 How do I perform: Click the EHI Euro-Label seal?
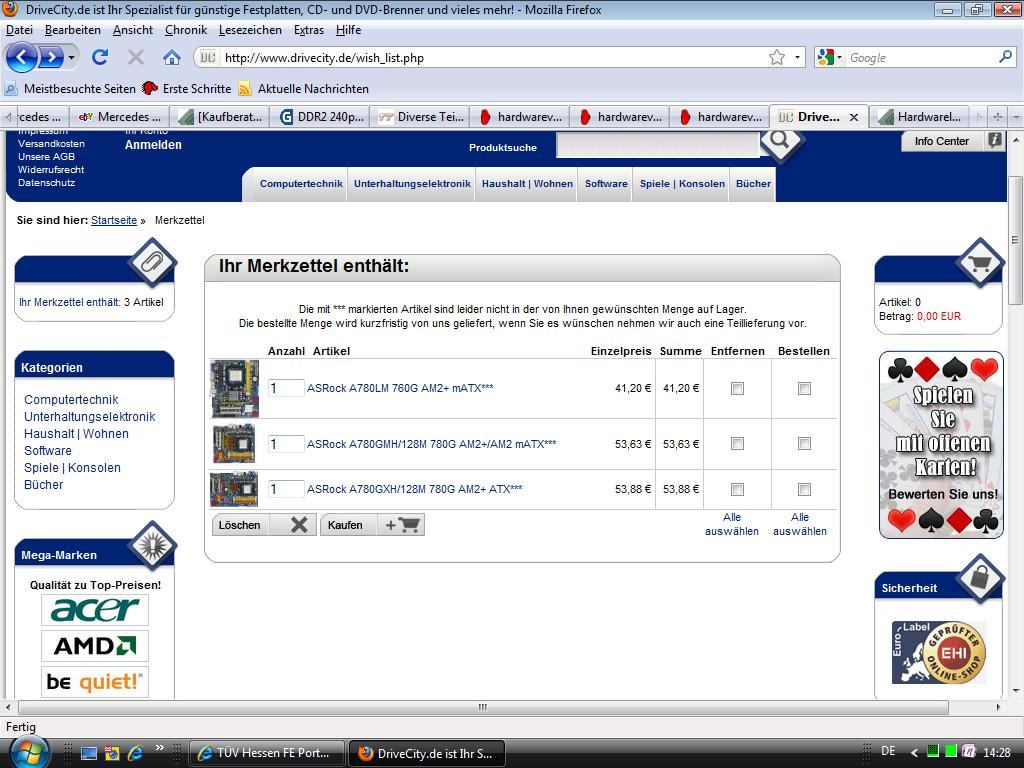point(939,652)
